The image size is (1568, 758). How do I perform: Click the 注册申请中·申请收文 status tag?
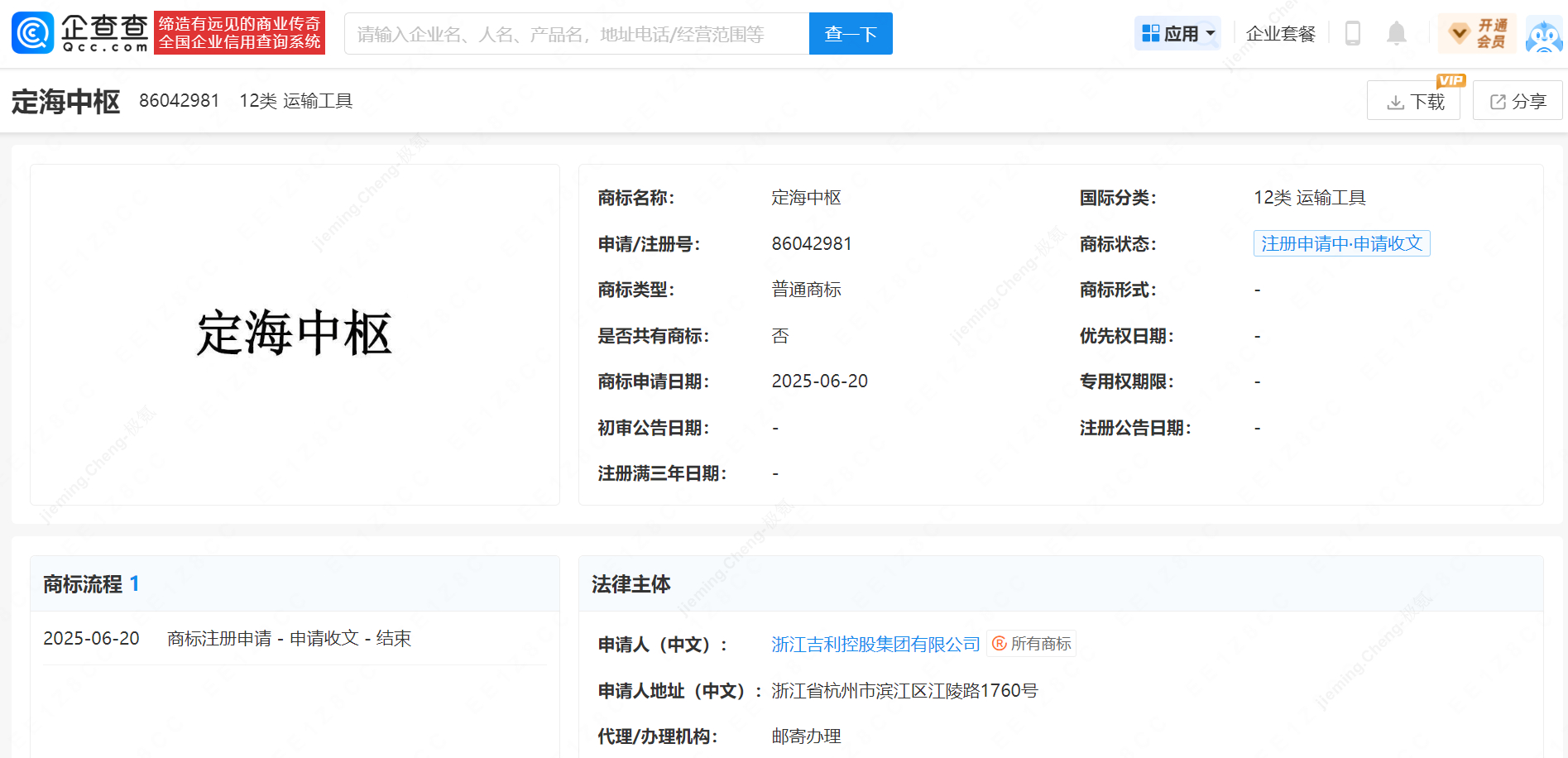pos(1341,243)
